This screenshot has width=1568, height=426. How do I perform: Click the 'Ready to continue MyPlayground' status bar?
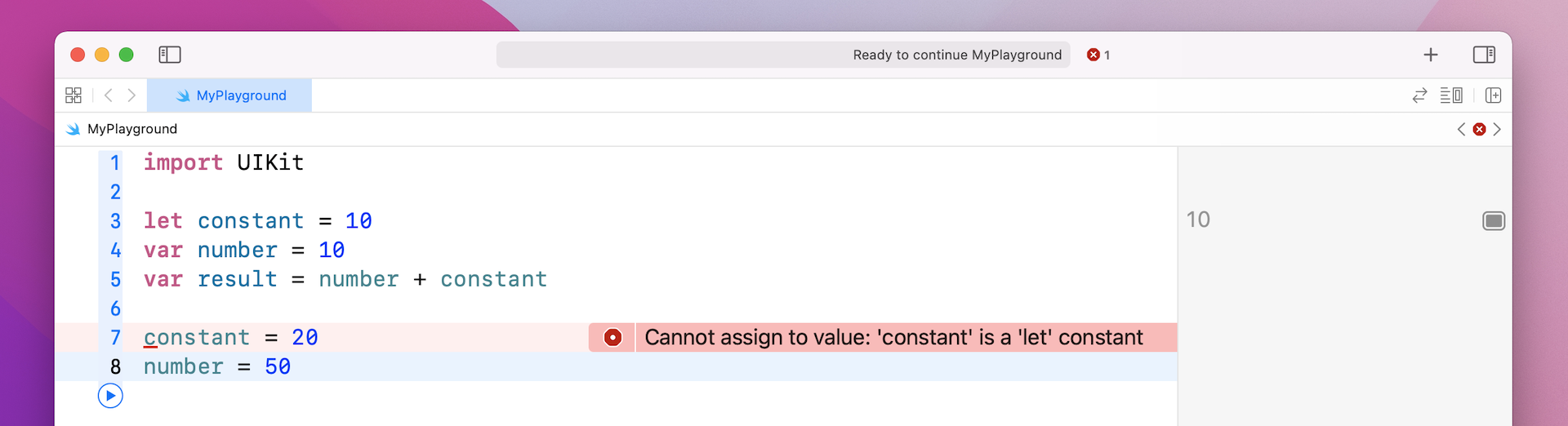[782, 55]
